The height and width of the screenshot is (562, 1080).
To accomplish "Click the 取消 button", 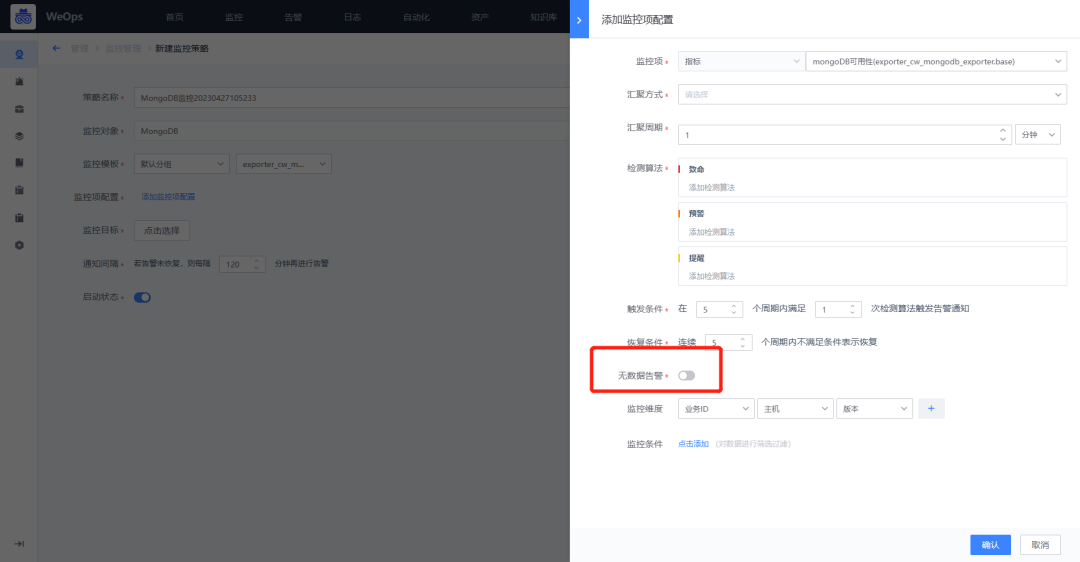I will [1040, 545].
